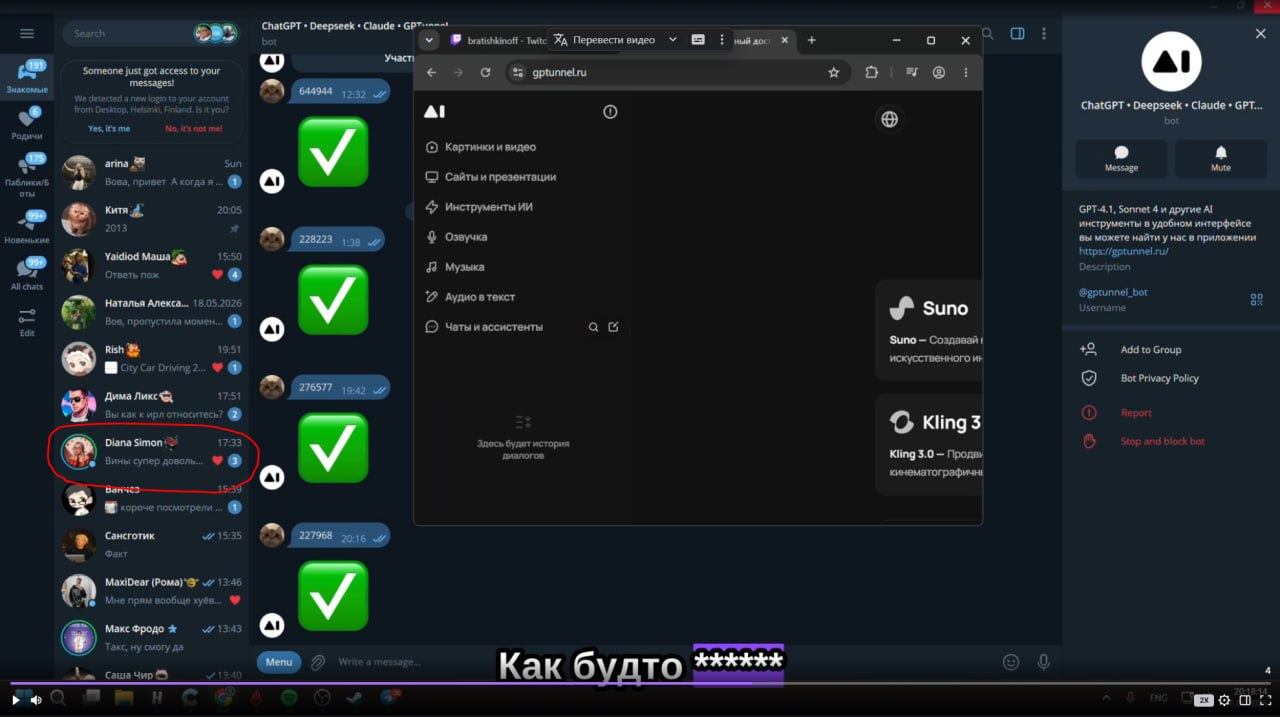
Task: Open chat with Yaidiod Маша
Action: [152, 265]
